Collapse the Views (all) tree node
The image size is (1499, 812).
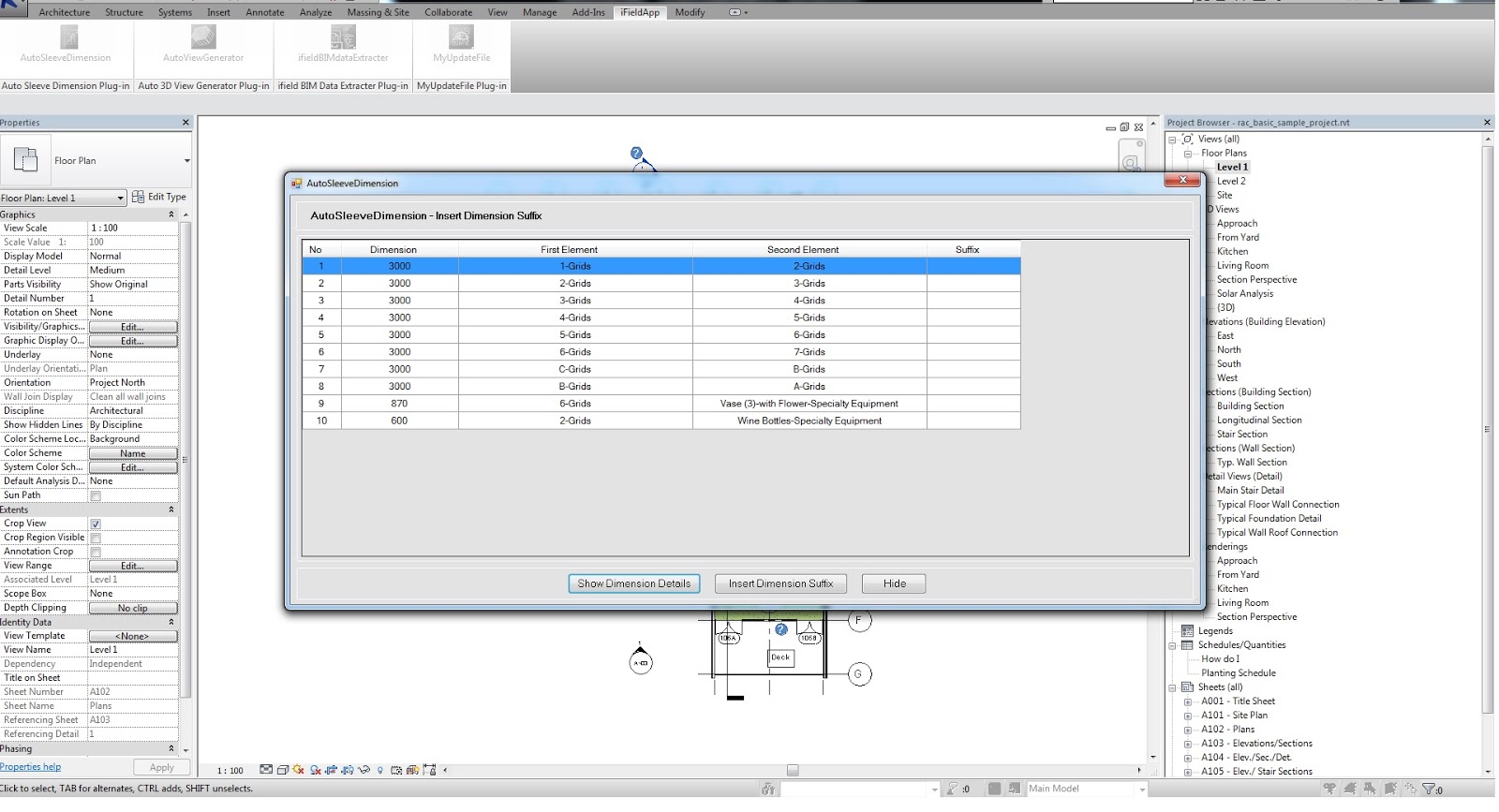tap(1172, 139)
